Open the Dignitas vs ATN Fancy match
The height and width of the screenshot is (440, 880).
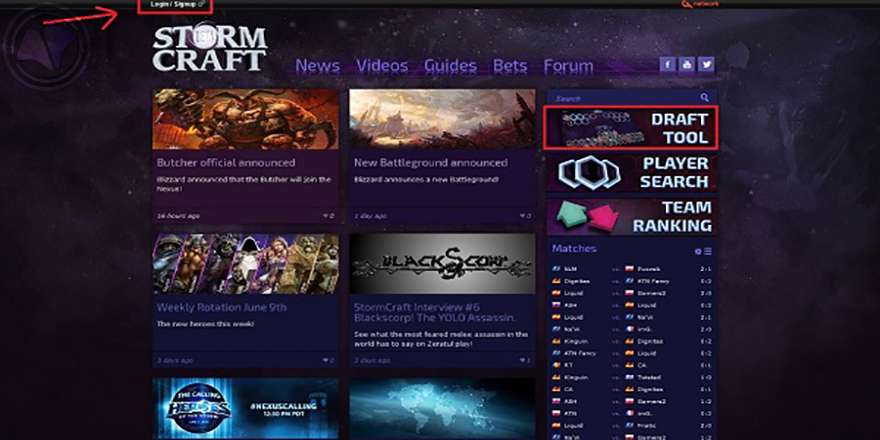[x=632, y=281]
